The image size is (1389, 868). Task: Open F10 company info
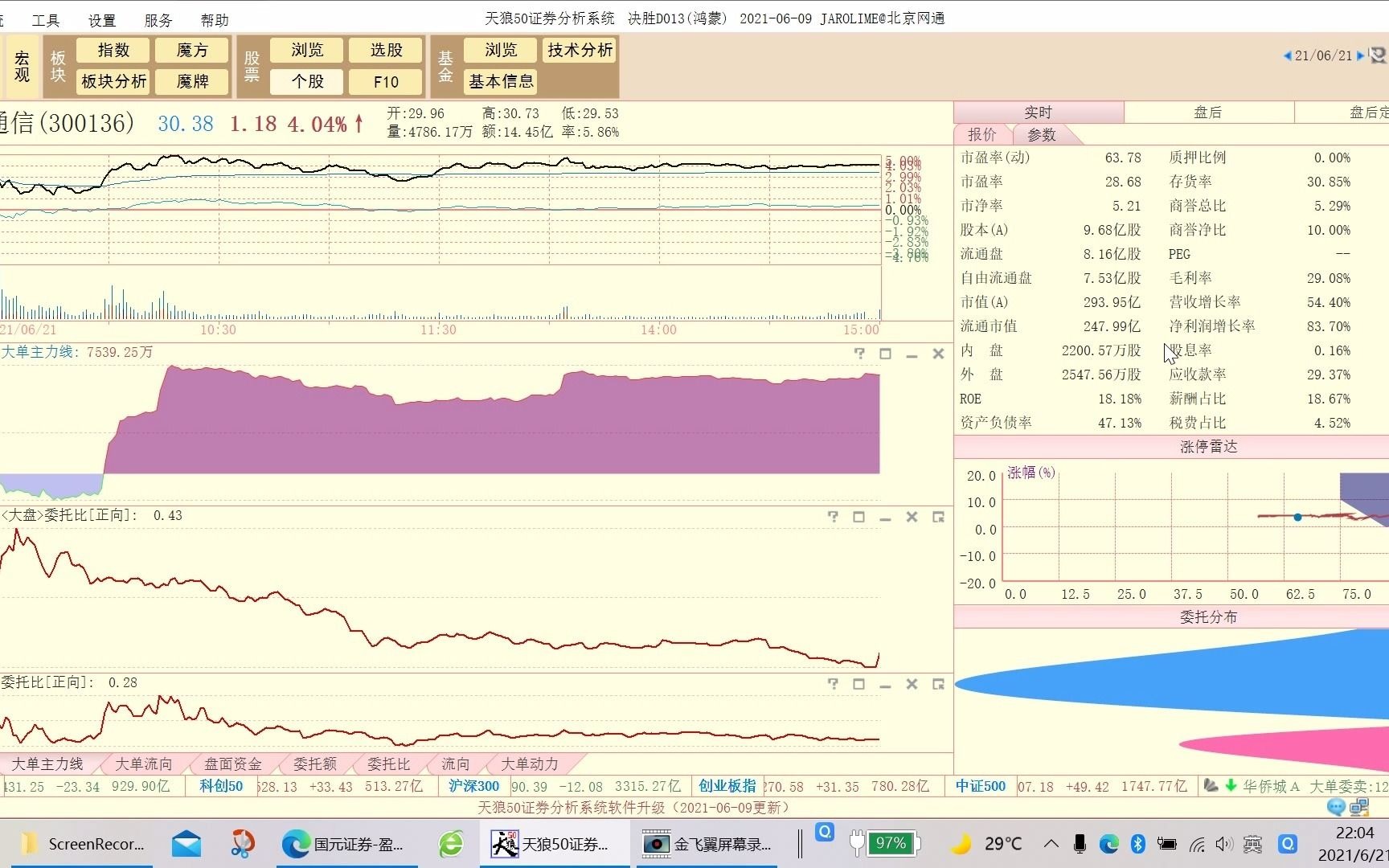click(386, 81)
